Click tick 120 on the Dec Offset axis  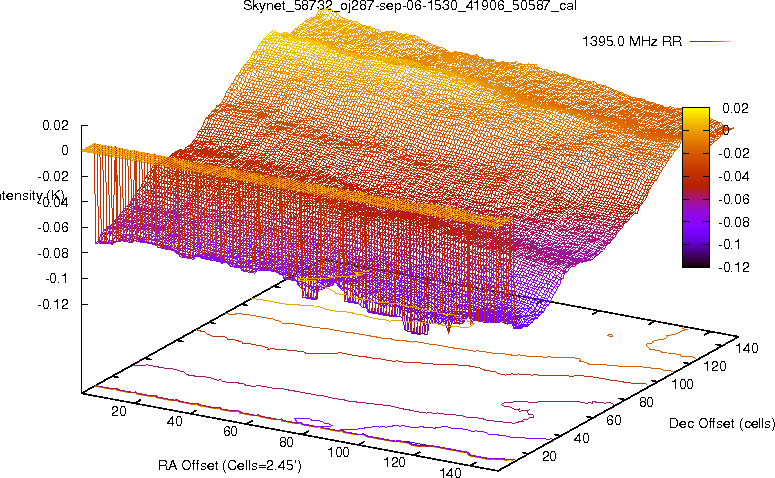[x=715, y=367]
